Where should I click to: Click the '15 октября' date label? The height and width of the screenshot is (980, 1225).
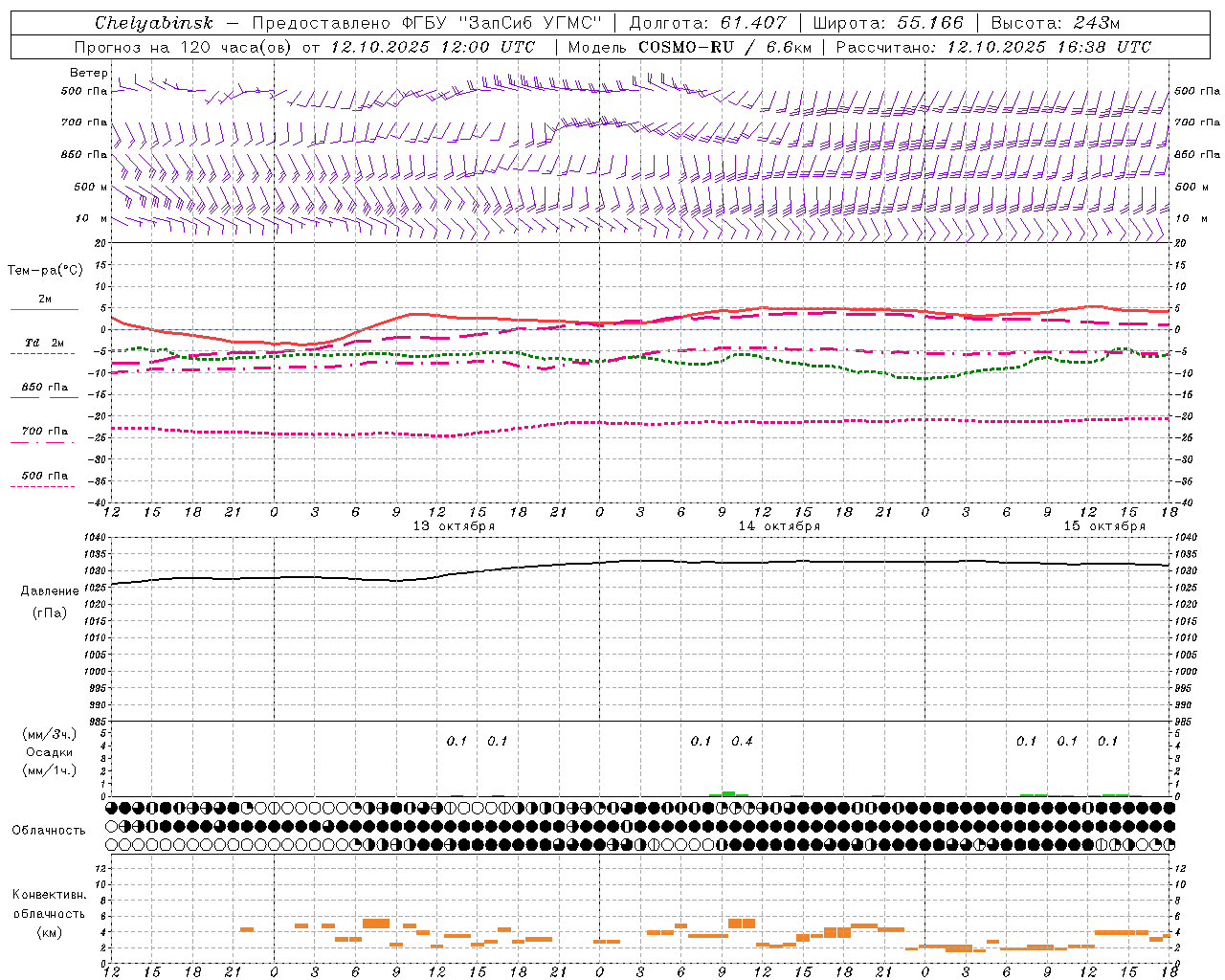click(1104, 526)
